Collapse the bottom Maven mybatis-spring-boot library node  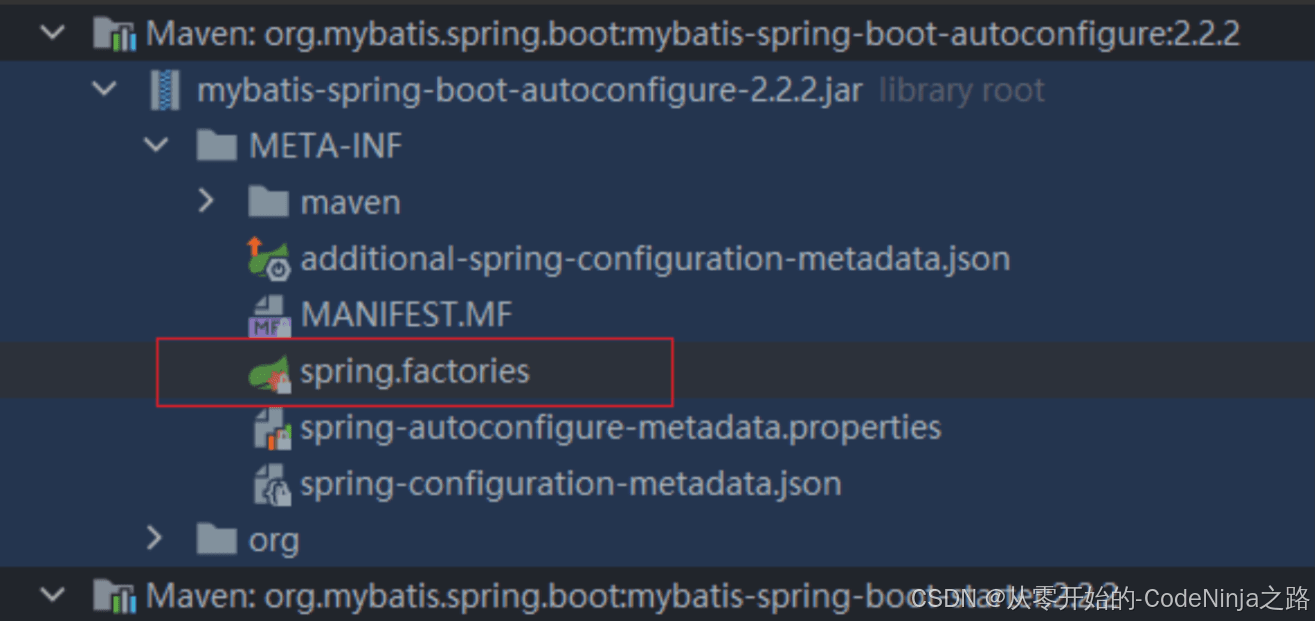(52, 597)
